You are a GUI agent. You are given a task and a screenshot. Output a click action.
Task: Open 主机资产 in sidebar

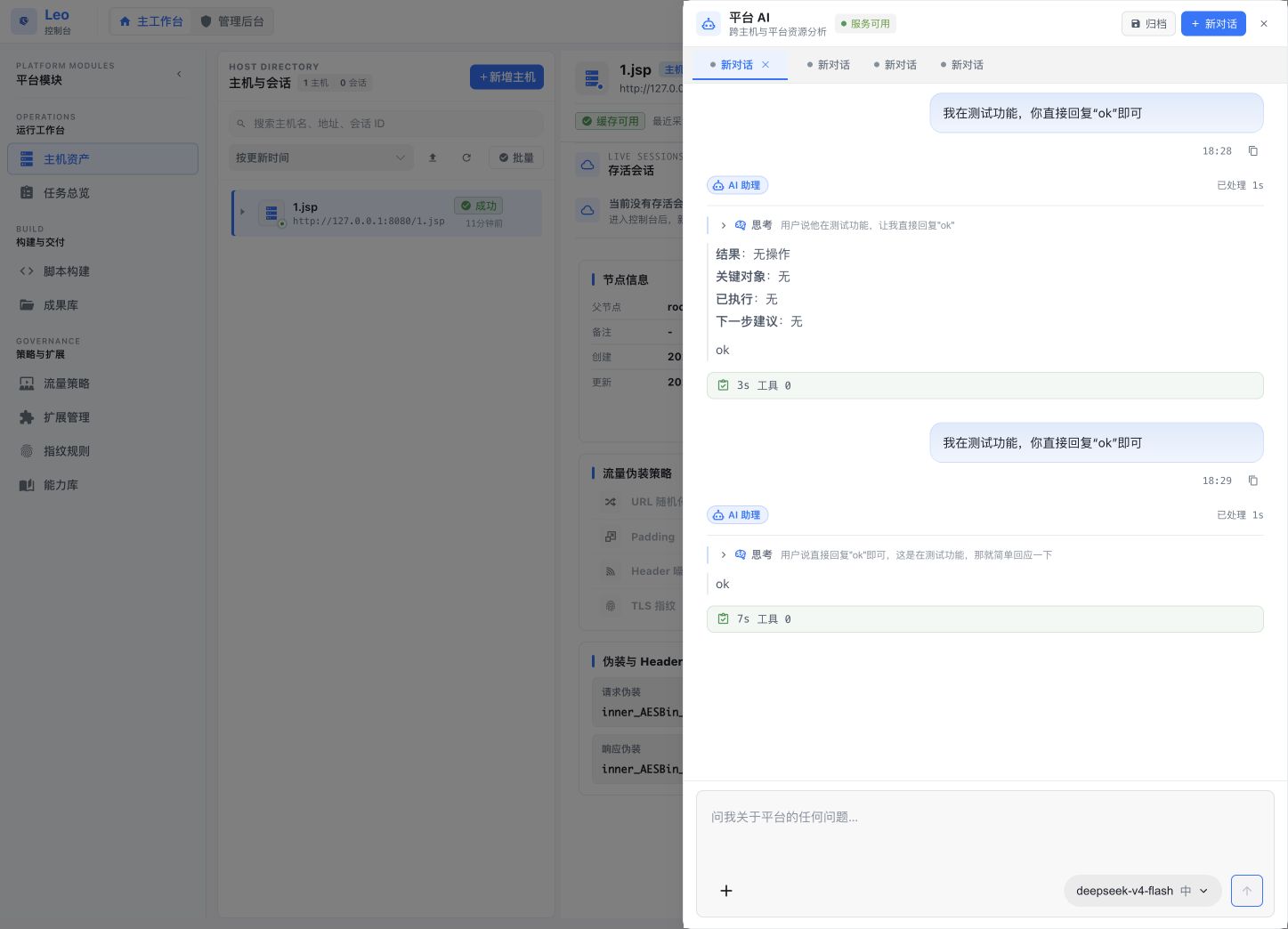[102, 159]
